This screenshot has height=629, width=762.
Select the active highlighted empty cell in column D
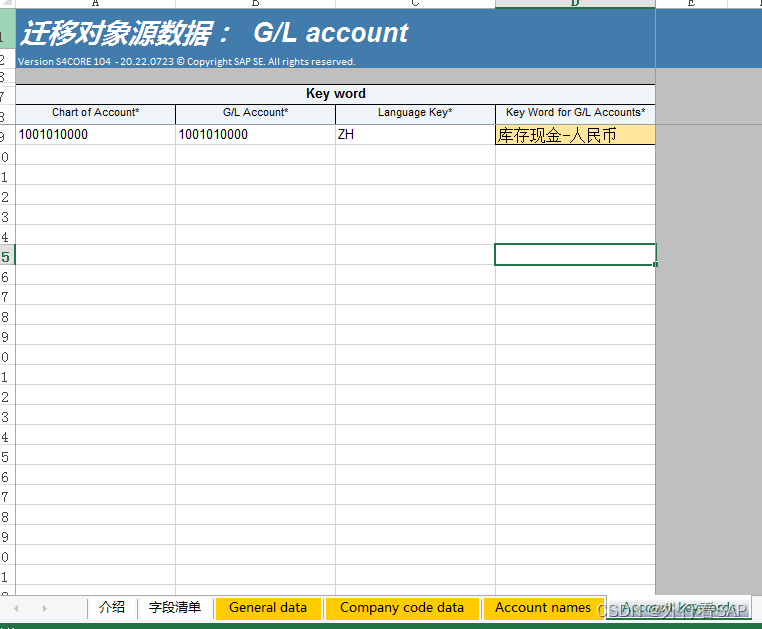pos(575,255)
